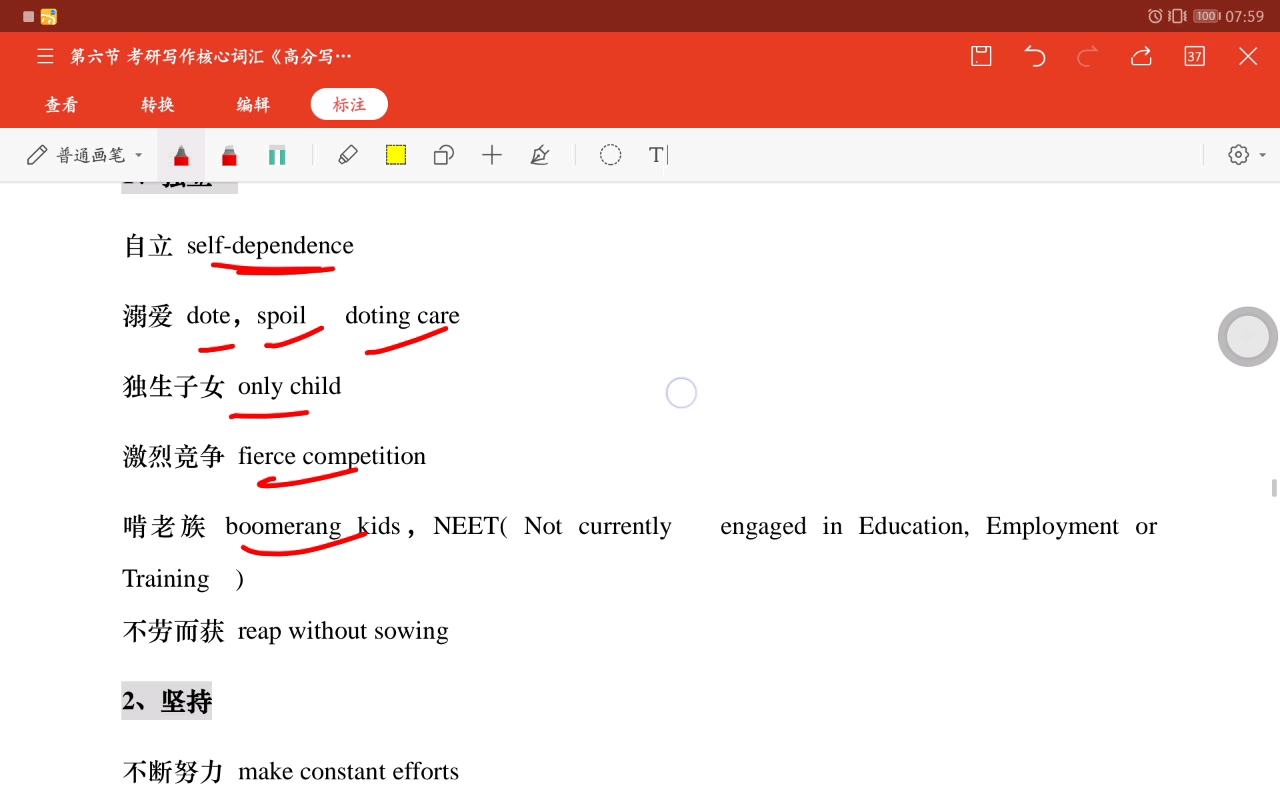The width and height of the screenshot is (1280, 800).
Task: Switch to 编辑 tab
Action: click(253, 104)
